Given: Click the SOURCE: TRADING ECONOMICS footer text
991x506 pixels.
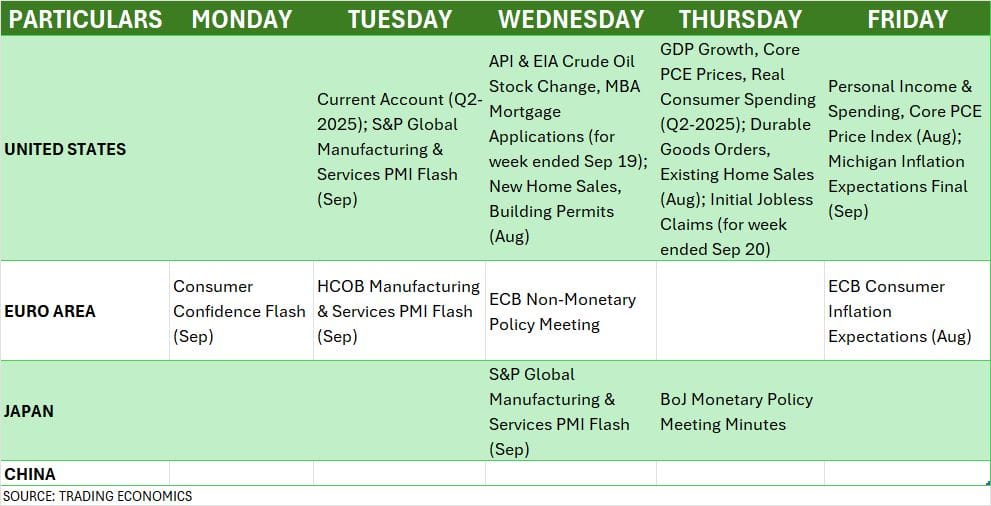Looking at the screenshot, I should pos(97,496).
